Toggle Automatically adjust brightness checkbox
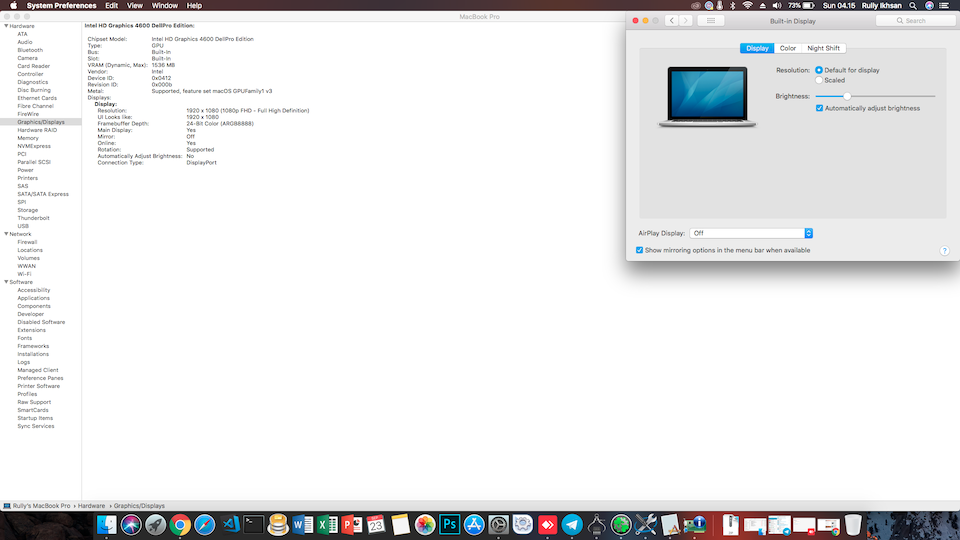Viewport: 960px width, 540px height. [x=819, y=108]
